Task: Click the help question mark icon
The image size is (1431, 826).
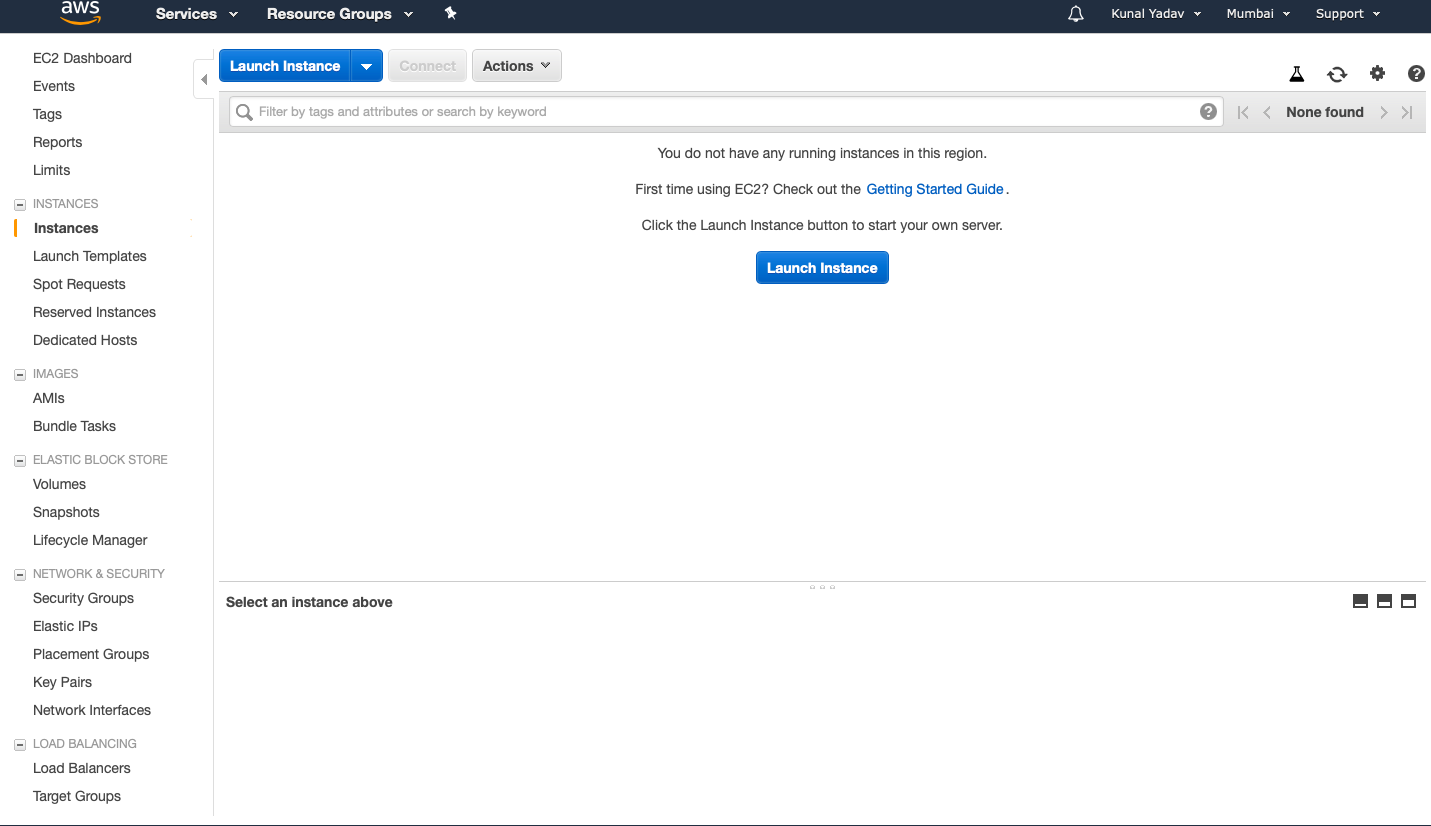Action: [1416, 73]
